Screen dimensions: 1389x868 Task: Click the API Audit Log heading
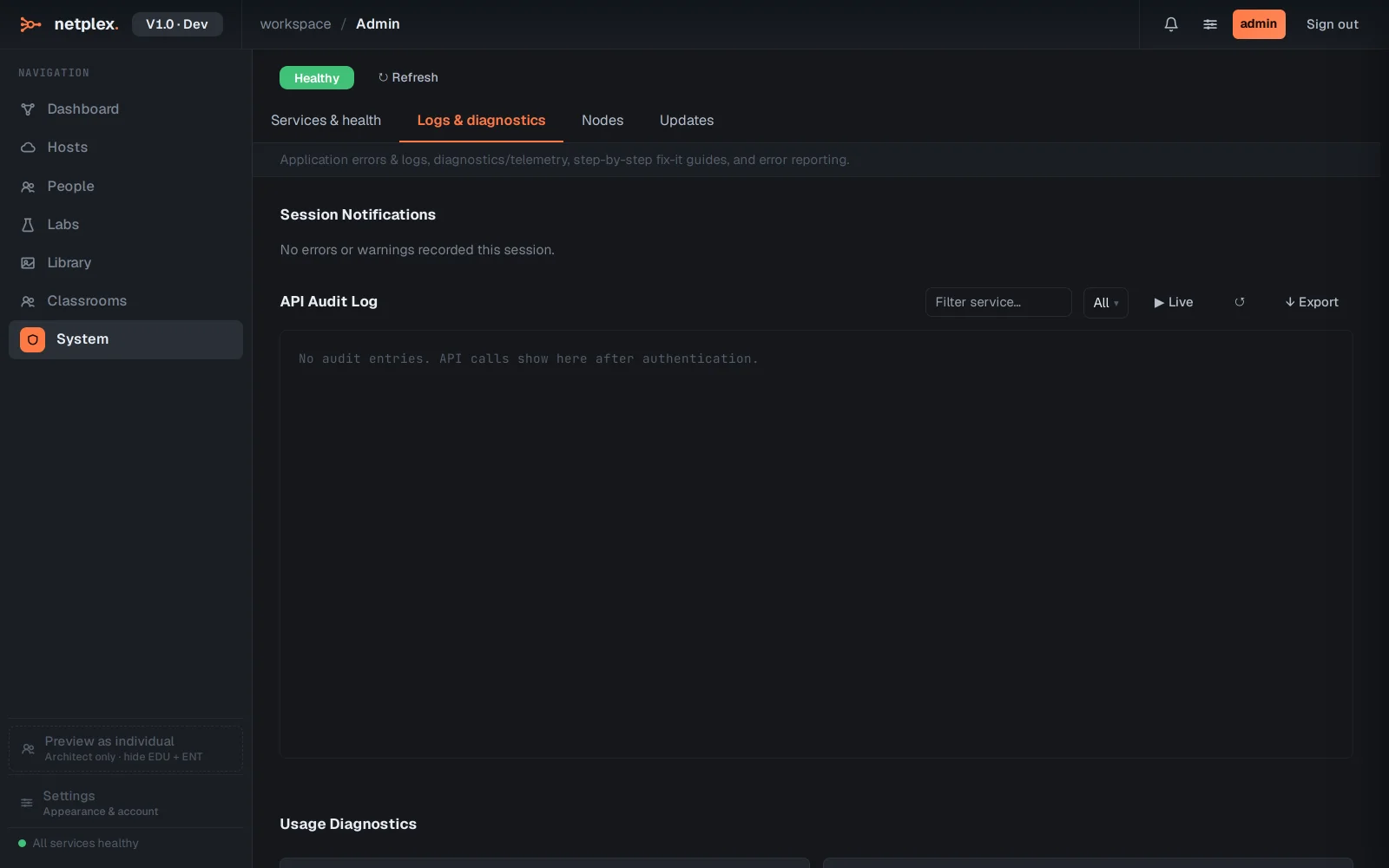coord(329,301)
